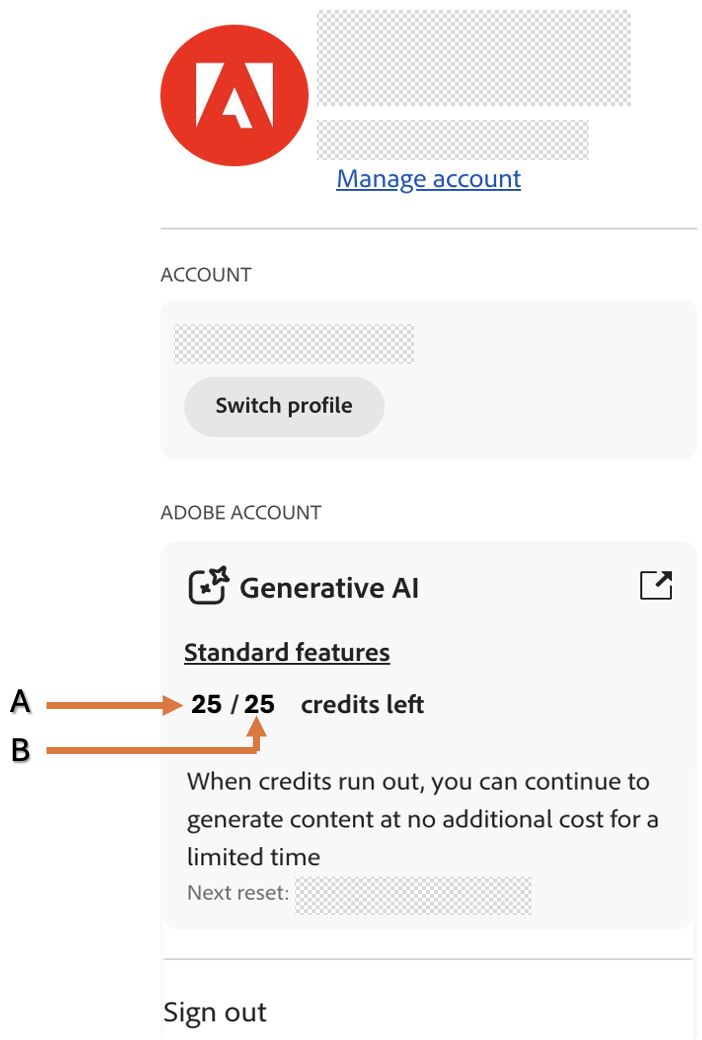Image resolution: width=702 pixels, height=1040 pixels.
Task: Open the Manage account link
Action: pos(428,179)
